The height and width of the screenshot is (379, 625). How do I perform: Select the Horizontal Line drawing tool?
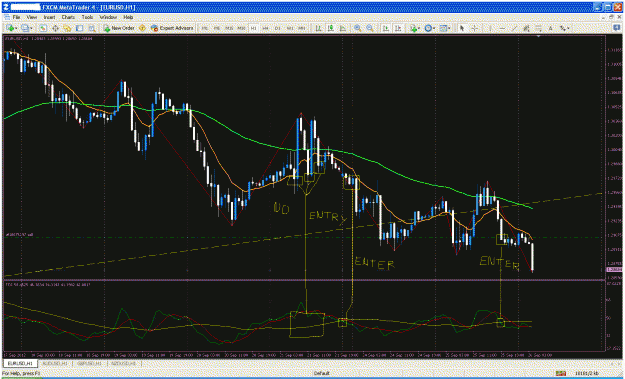coord(502,28)
